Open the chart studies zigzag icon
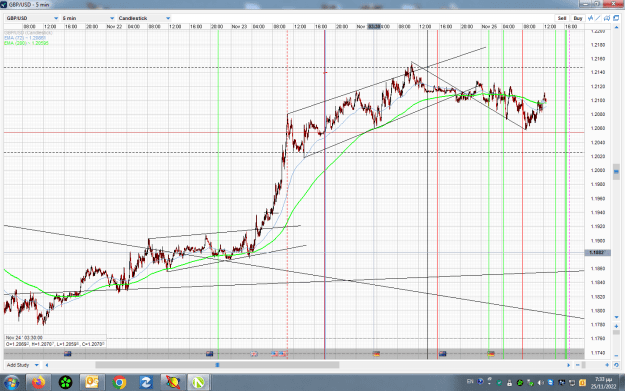Screen dimensions: 625x391 point(590,18)
